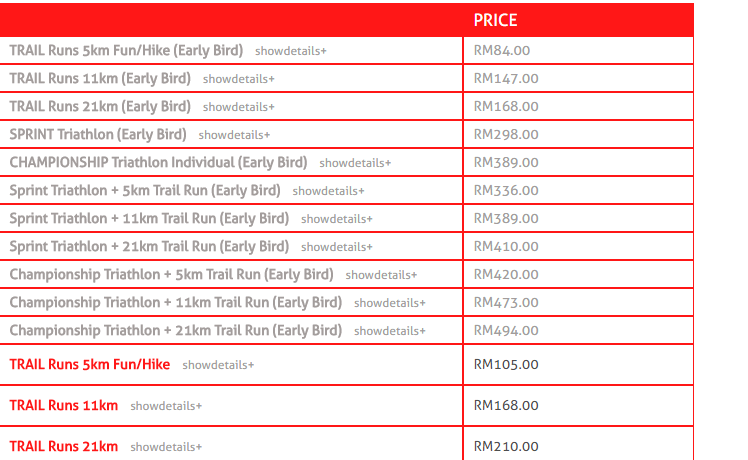Show details for Sprint Triathlon + 21km Trail Run
Viewport: 748px width, 460px height.
(x=337, y=247)
